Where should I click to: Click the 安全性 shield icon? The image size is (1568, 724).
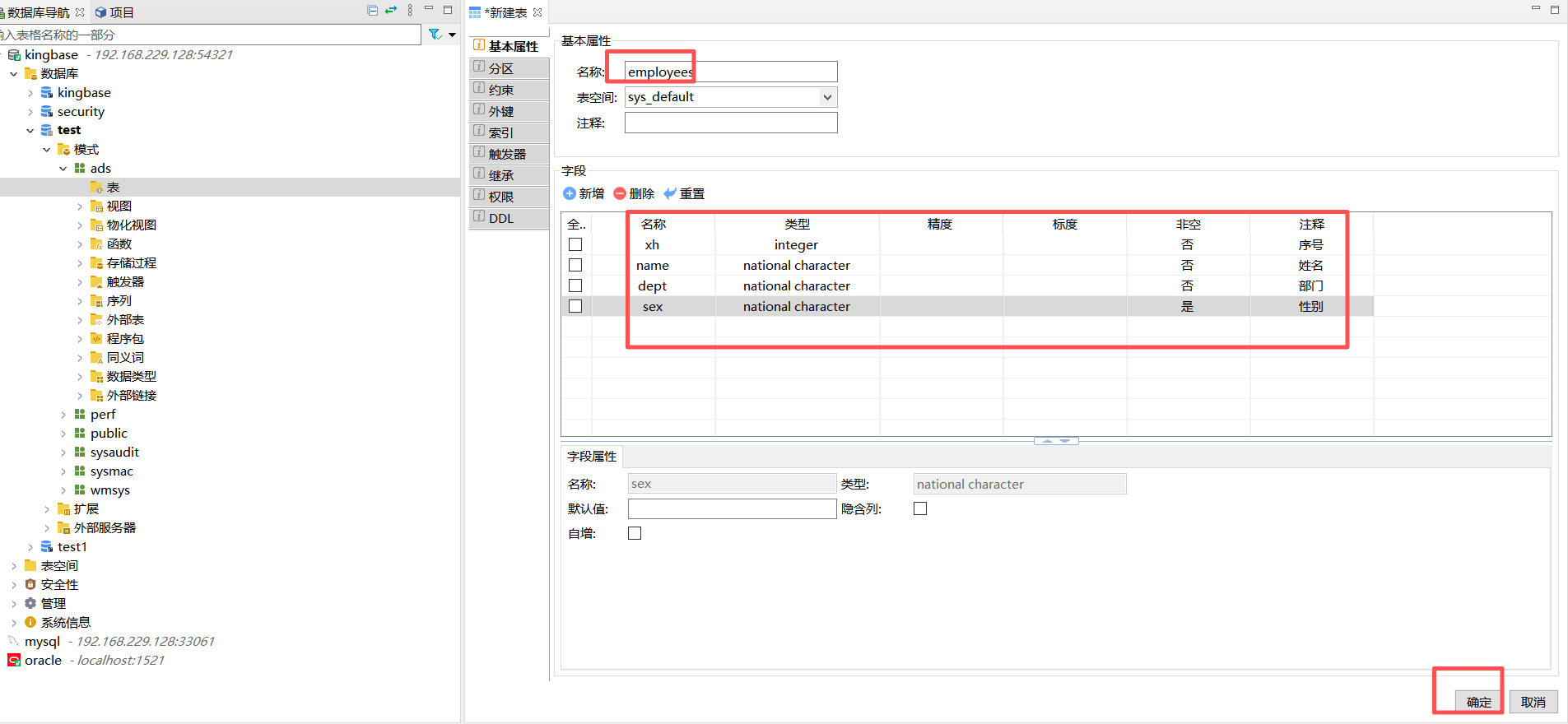(x=30, y=584)
